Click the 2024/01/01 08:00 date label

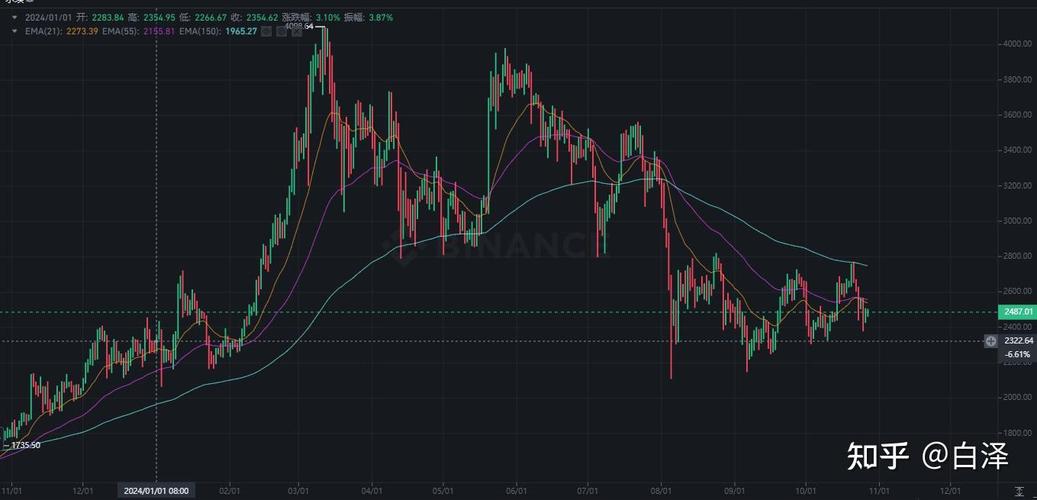(157, 491)
